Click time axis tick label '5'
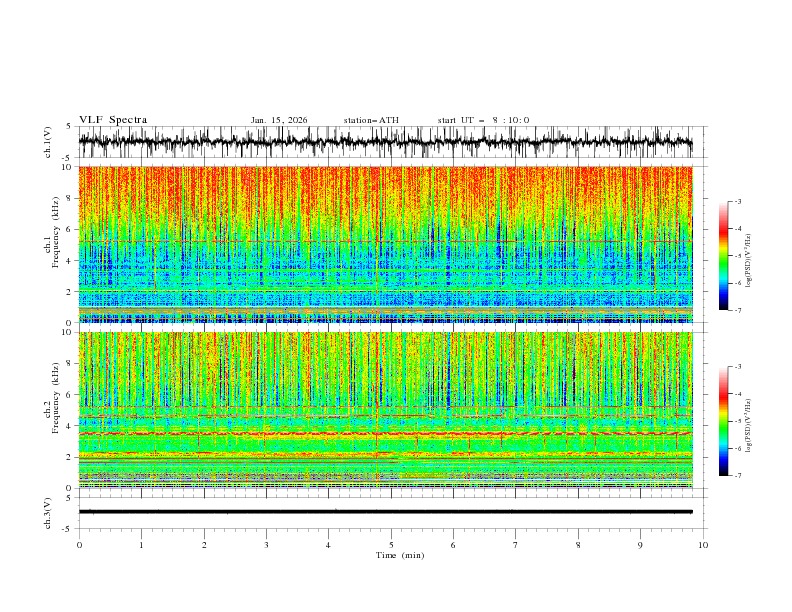Image resolution: width=792 pixels, height=612 pixels. pyautogui.click(x=391, y=545)
